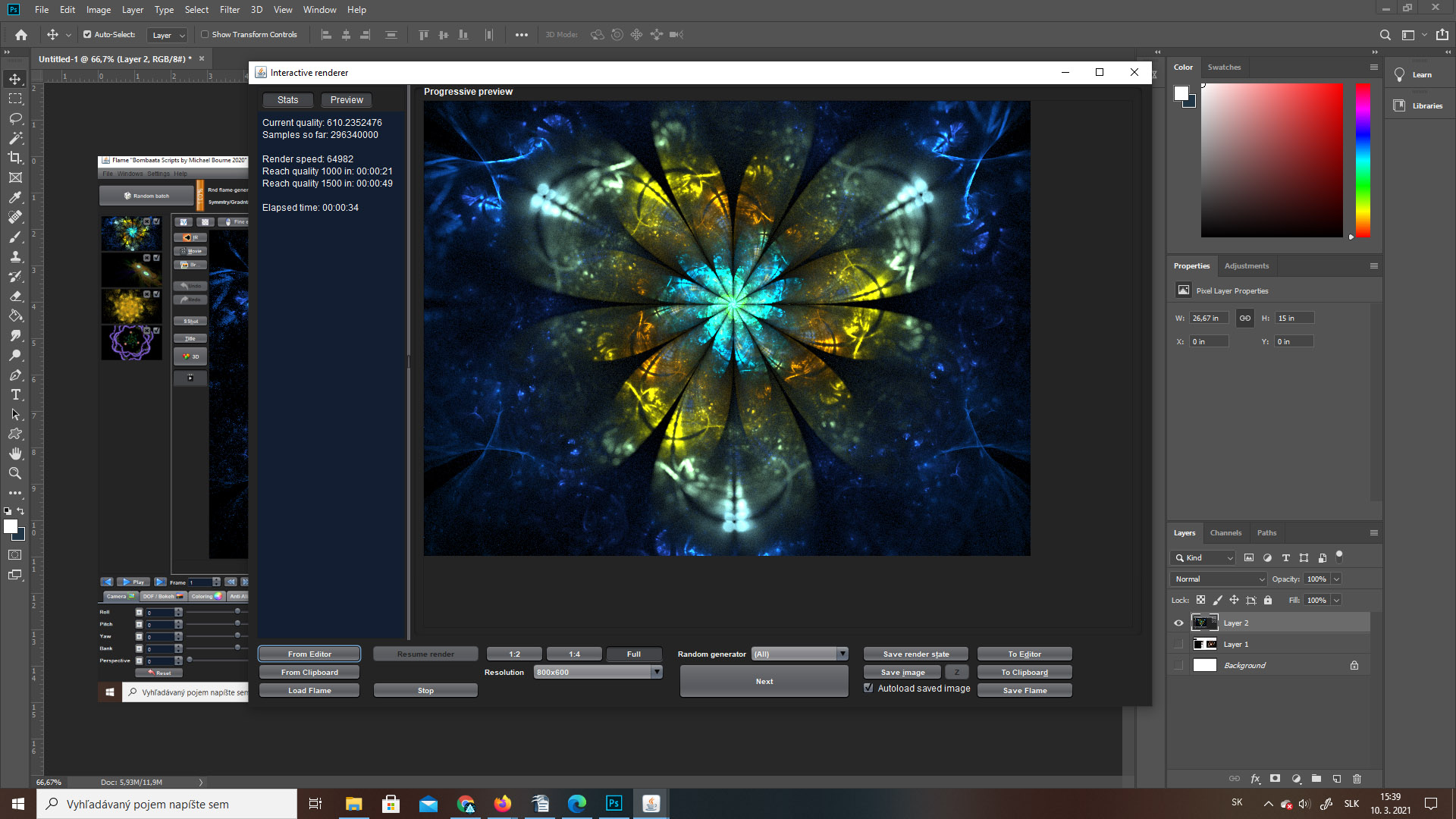
Task: Toggle the W/H link constraint icon
Action: coord(1245,318)
